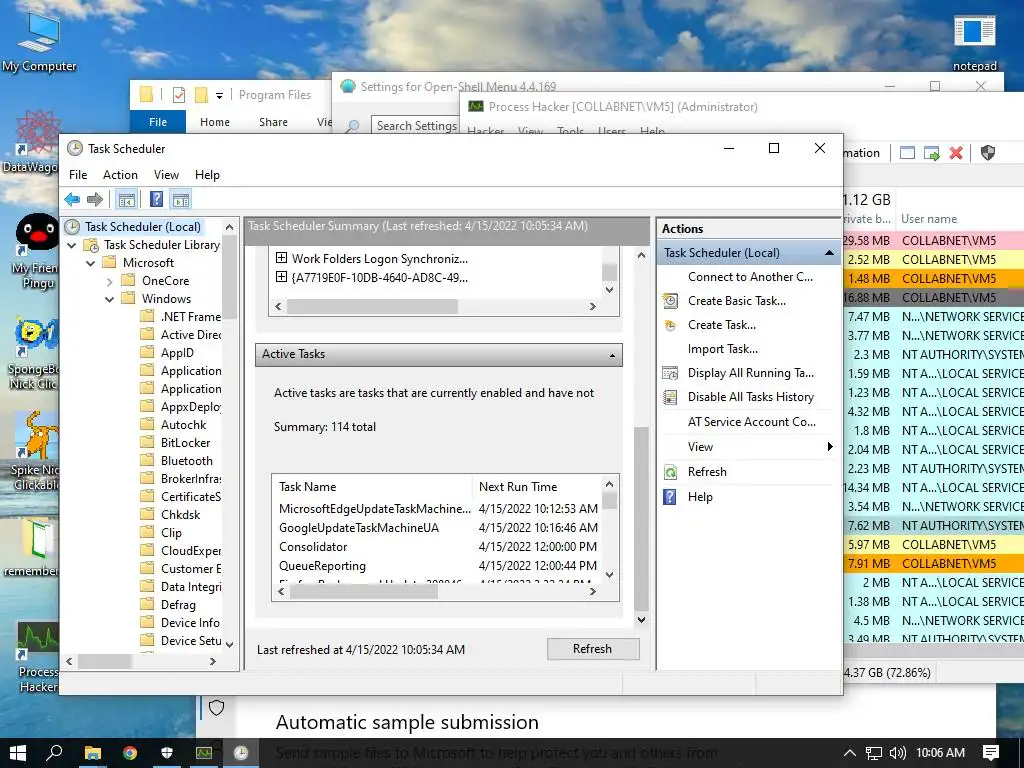Click the Create Task icon in Actions

coord(670,325)
